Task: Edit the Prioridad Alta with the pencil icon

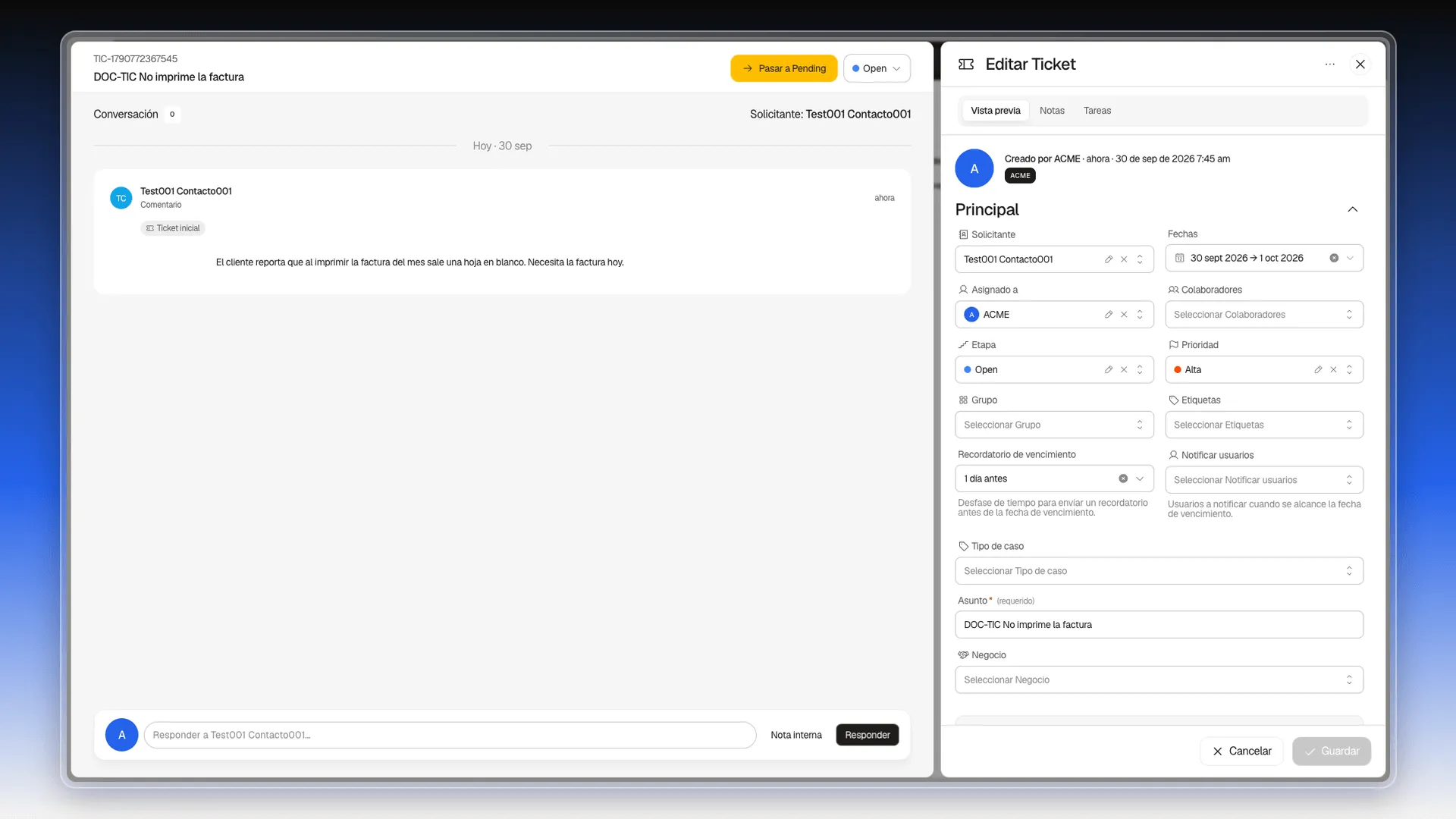Action: point(1318,370)
